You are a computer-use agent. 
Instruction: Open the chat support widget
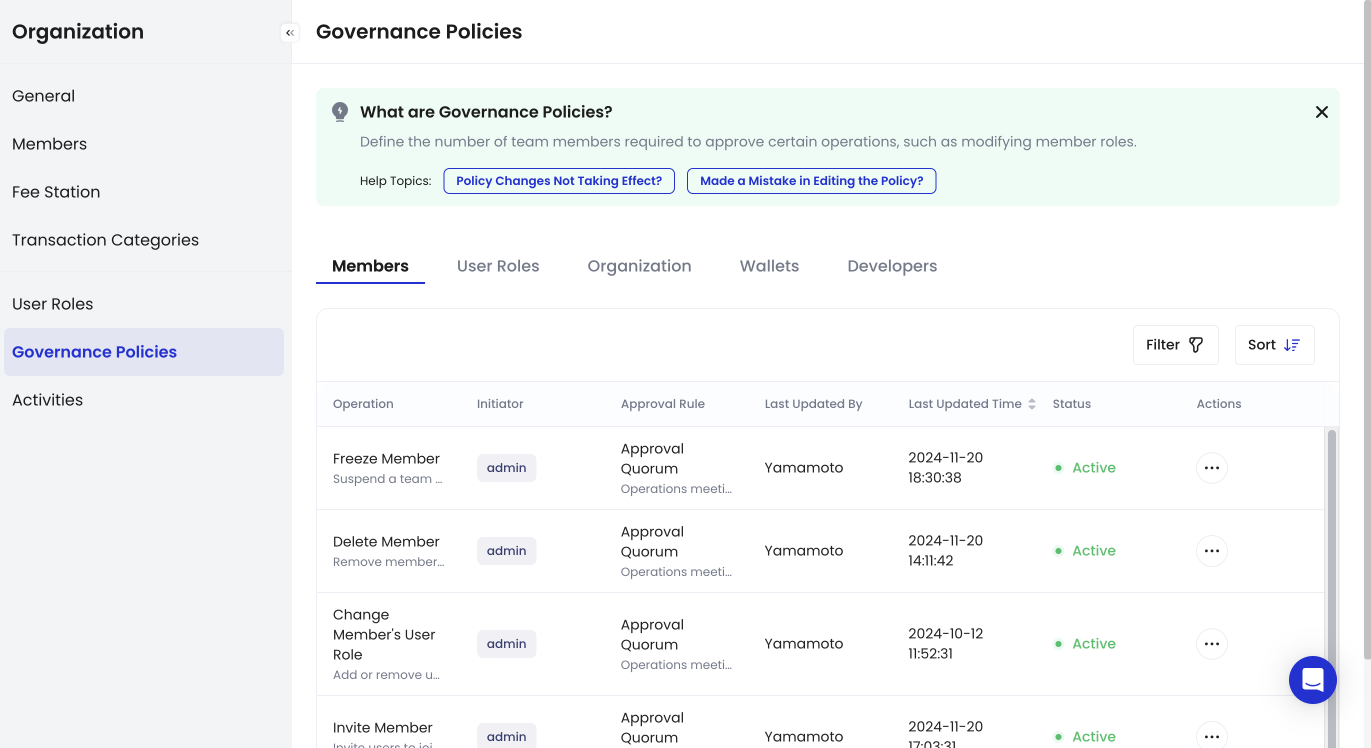(x=1312, y=680)
